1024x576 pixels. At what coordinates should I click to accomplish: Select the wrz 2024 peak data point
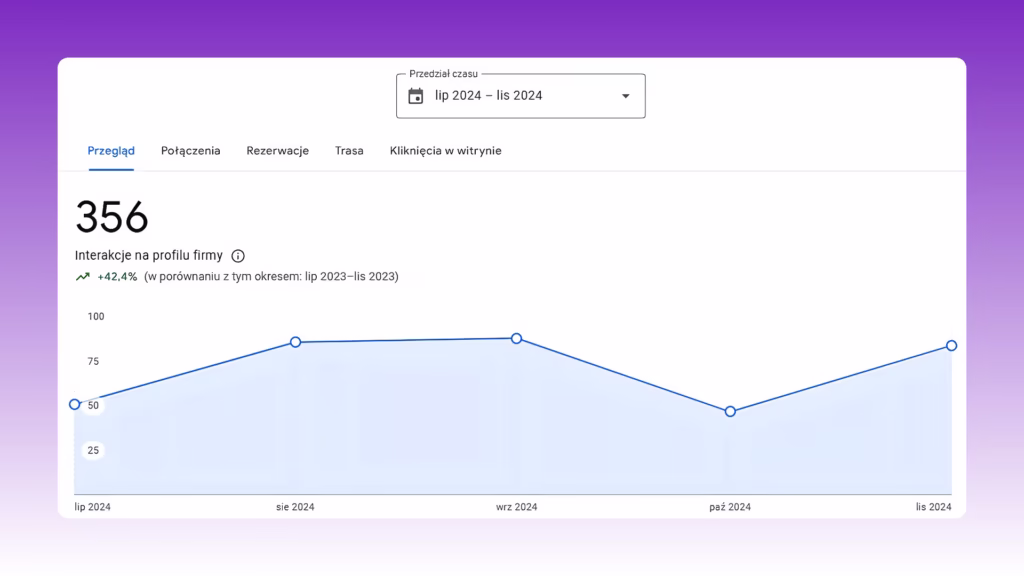pos(517,338)
